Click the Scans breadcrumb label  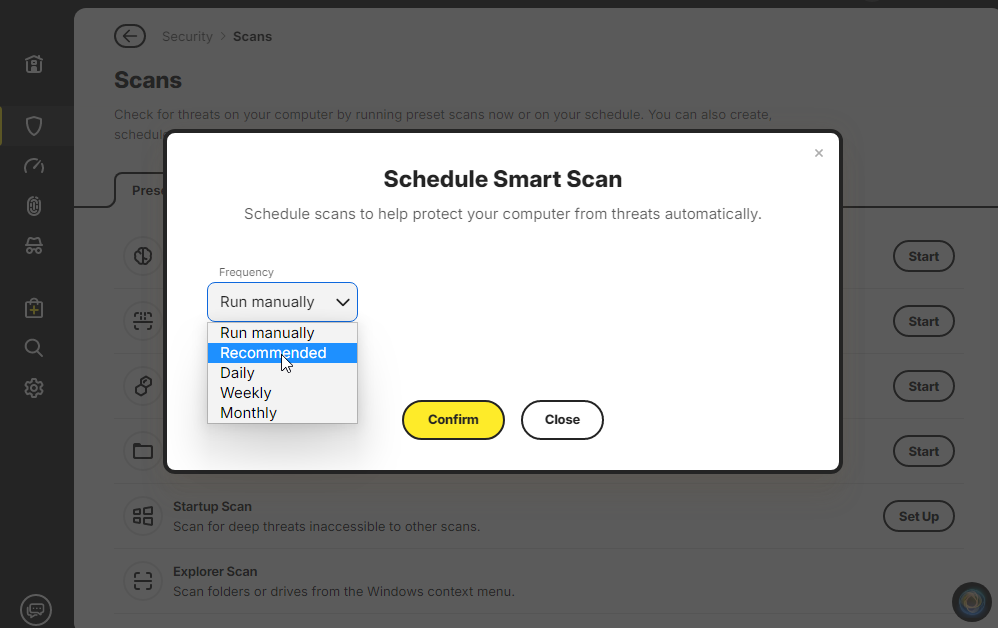coord(252,36)
